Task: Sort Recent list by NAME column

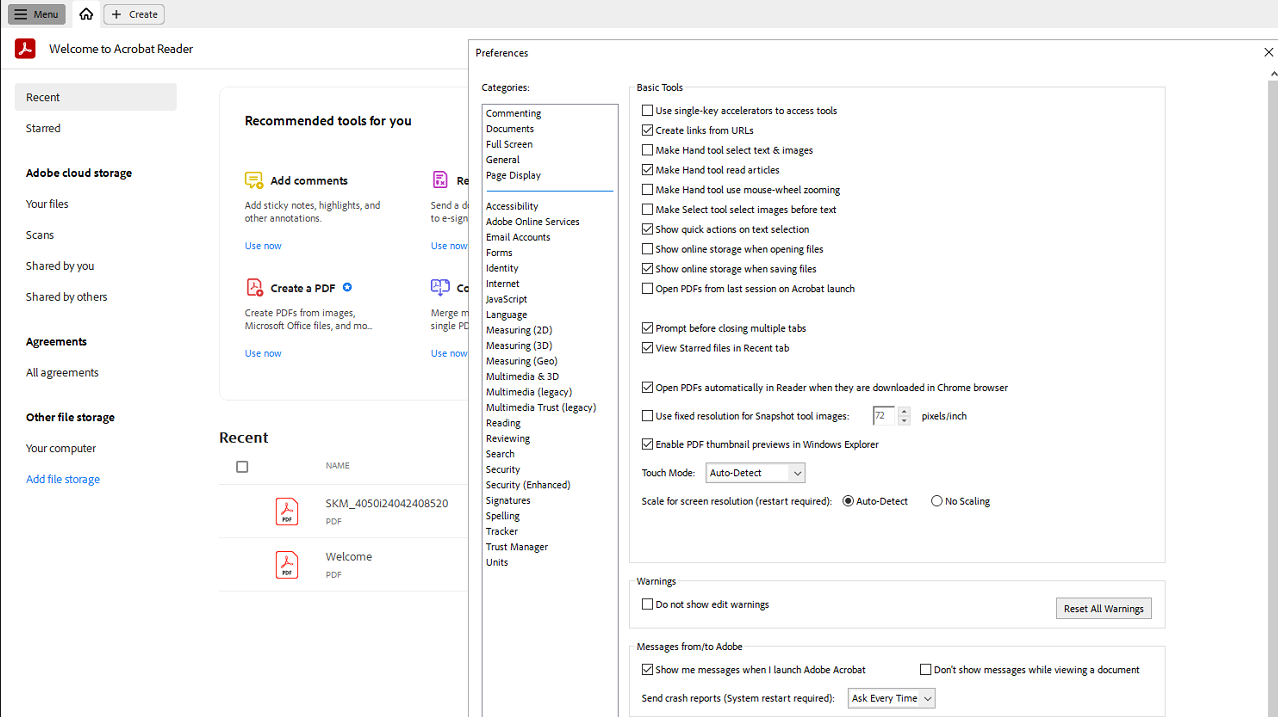Action: click(337, 466)
